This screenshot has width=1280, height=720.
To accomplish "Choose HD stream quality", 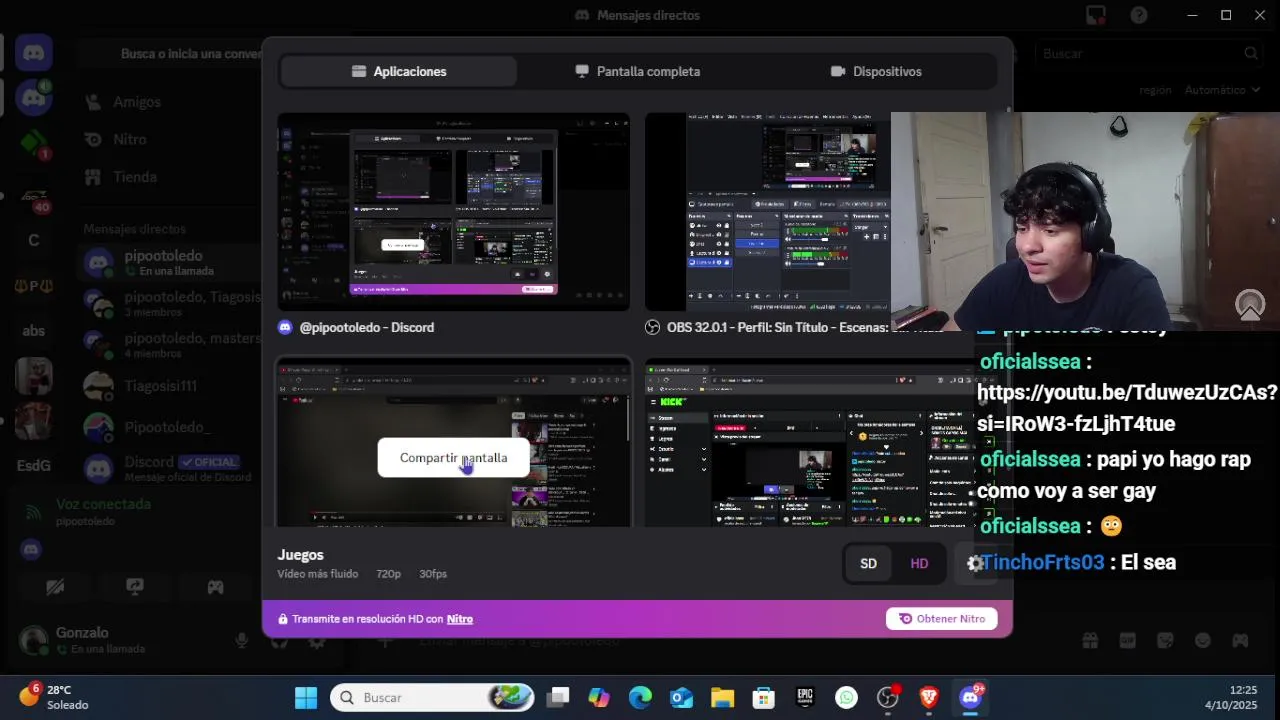I will 919,564.
